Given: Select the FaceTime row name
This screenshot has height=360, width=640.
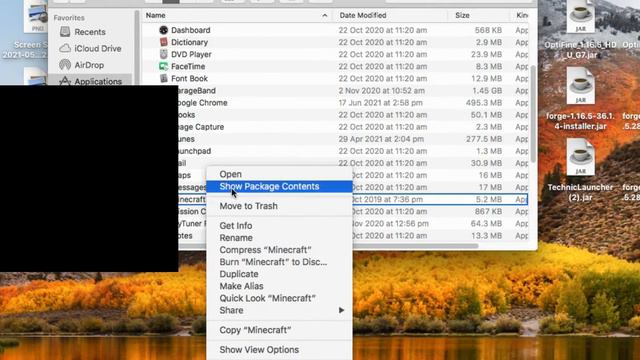Looking at the screenshot, I should [188, 66].
